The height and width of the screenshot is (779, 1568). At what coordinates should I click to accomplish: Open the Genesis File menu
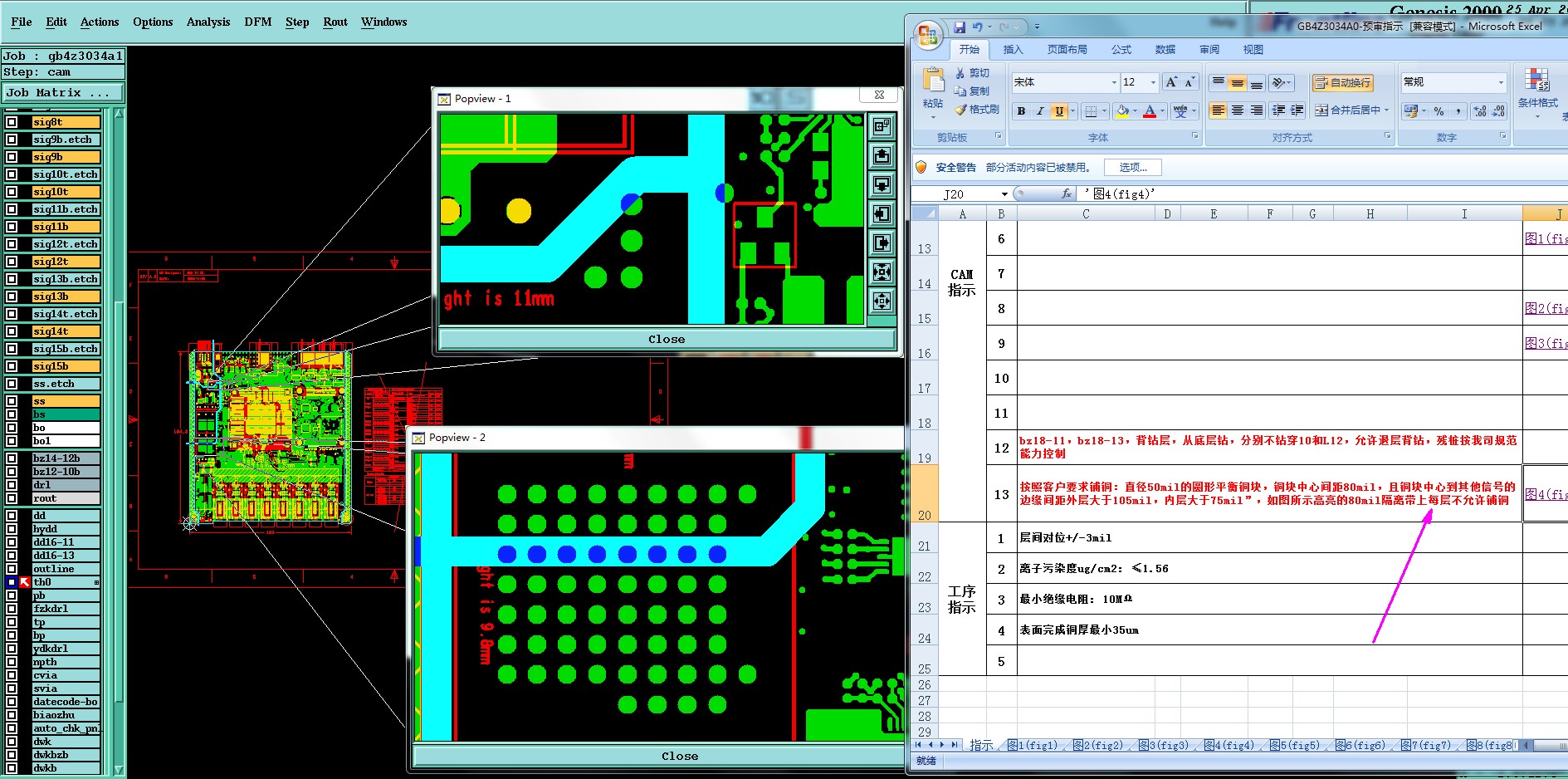click(22, 22)
